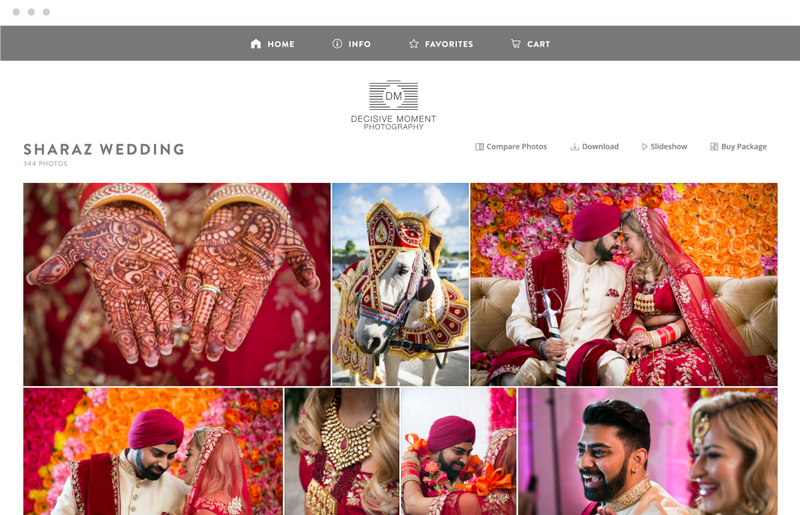
Task: Click the Download arrow icon
Action: 575,147
